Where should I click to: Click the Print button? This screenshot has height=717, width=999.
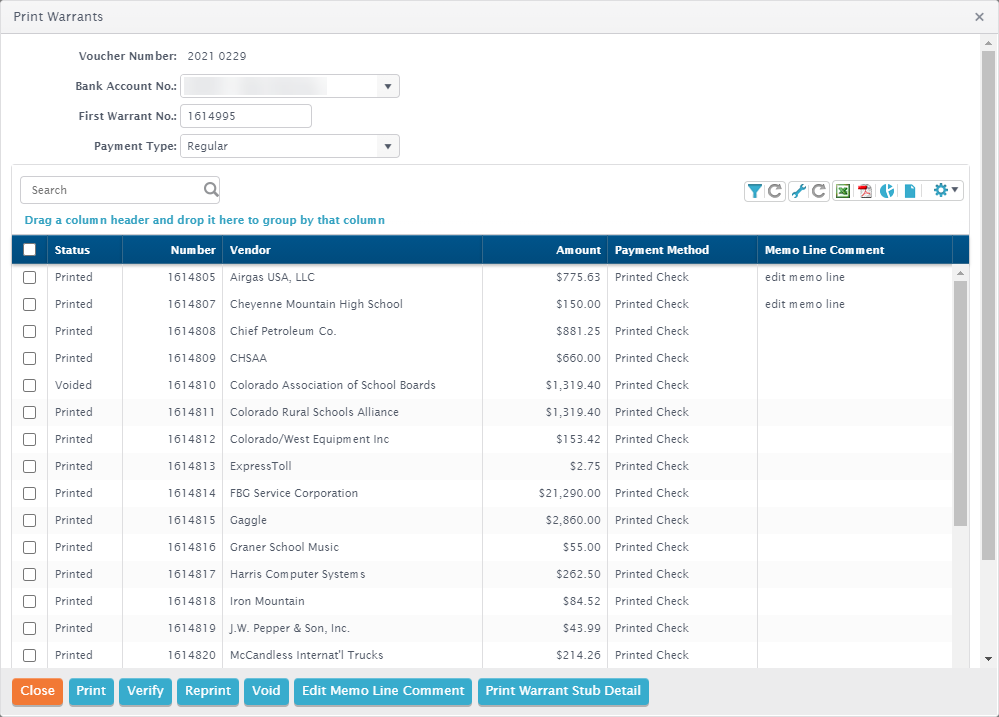tap(91, 692)
